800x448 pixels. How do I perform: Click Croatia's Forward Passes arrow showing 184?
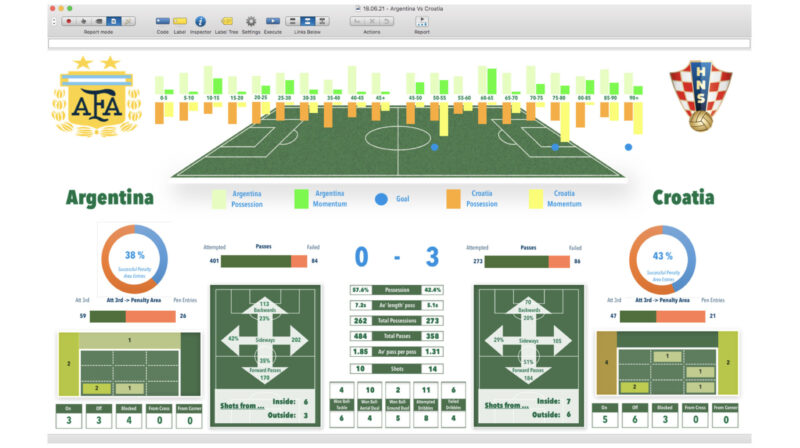529,374
